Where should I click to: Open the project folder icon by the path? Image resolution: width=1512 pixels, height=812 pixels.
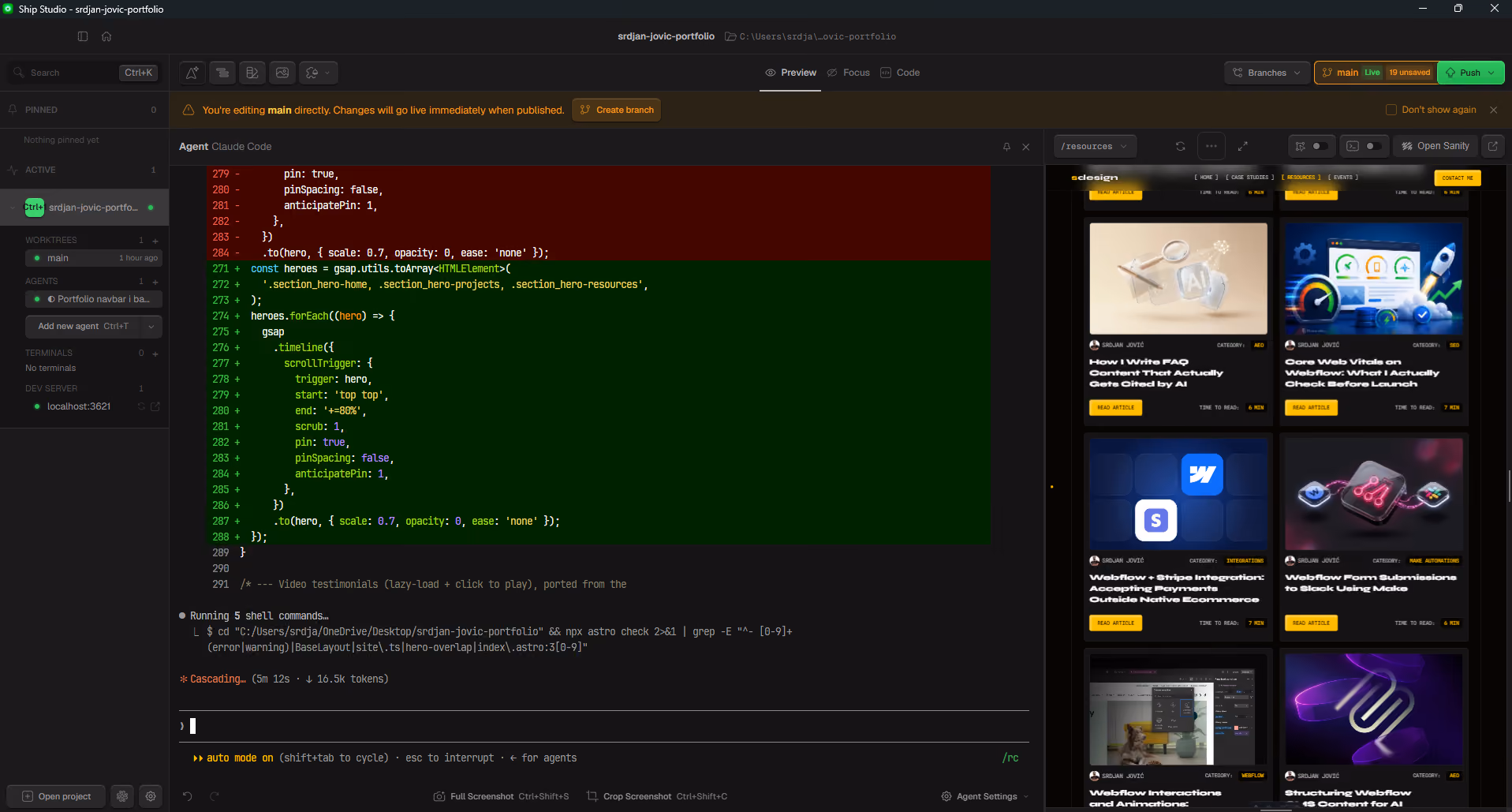pos(730,36)
